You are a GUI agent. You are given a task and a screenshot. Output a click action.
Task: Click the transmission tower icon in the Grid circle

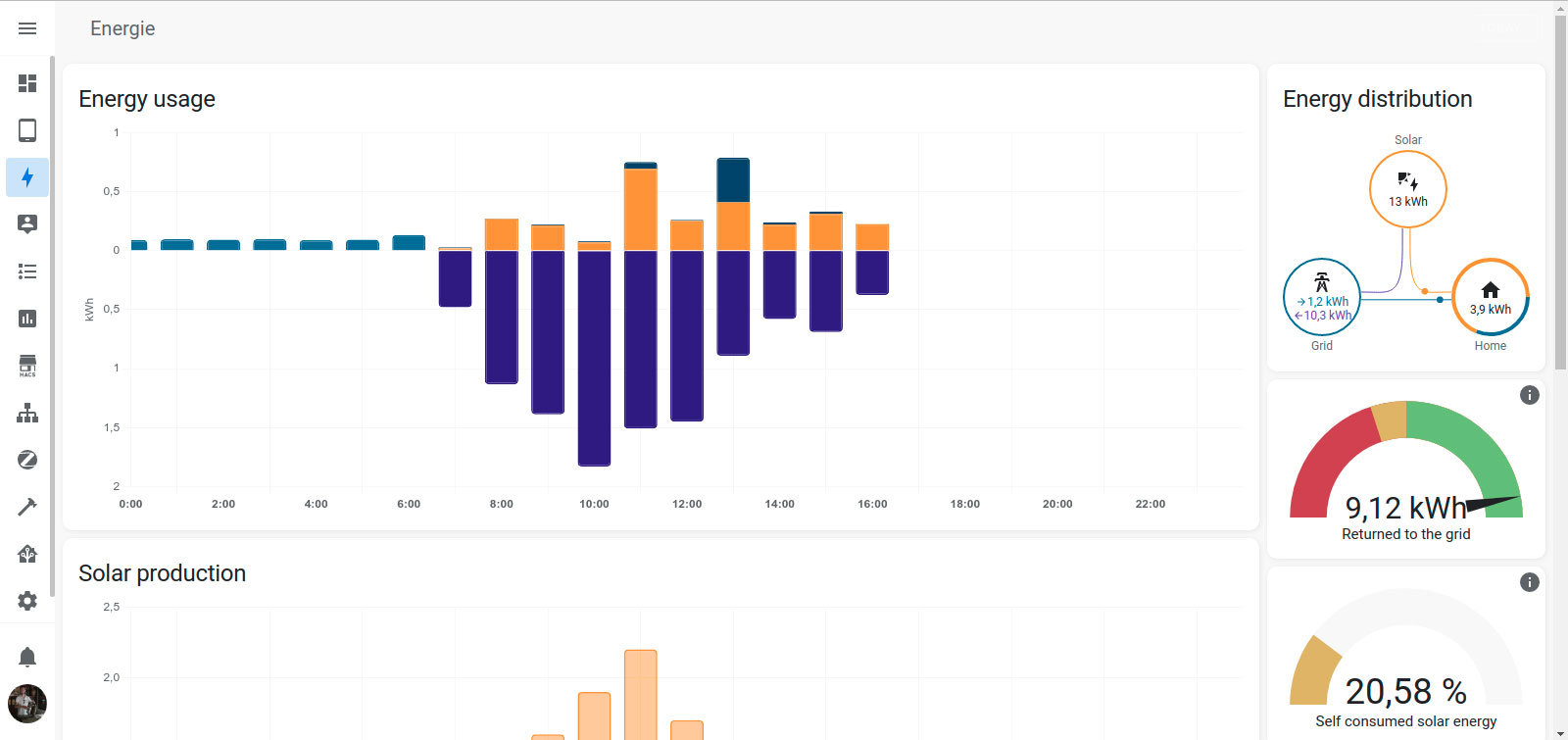point(1322,282)
